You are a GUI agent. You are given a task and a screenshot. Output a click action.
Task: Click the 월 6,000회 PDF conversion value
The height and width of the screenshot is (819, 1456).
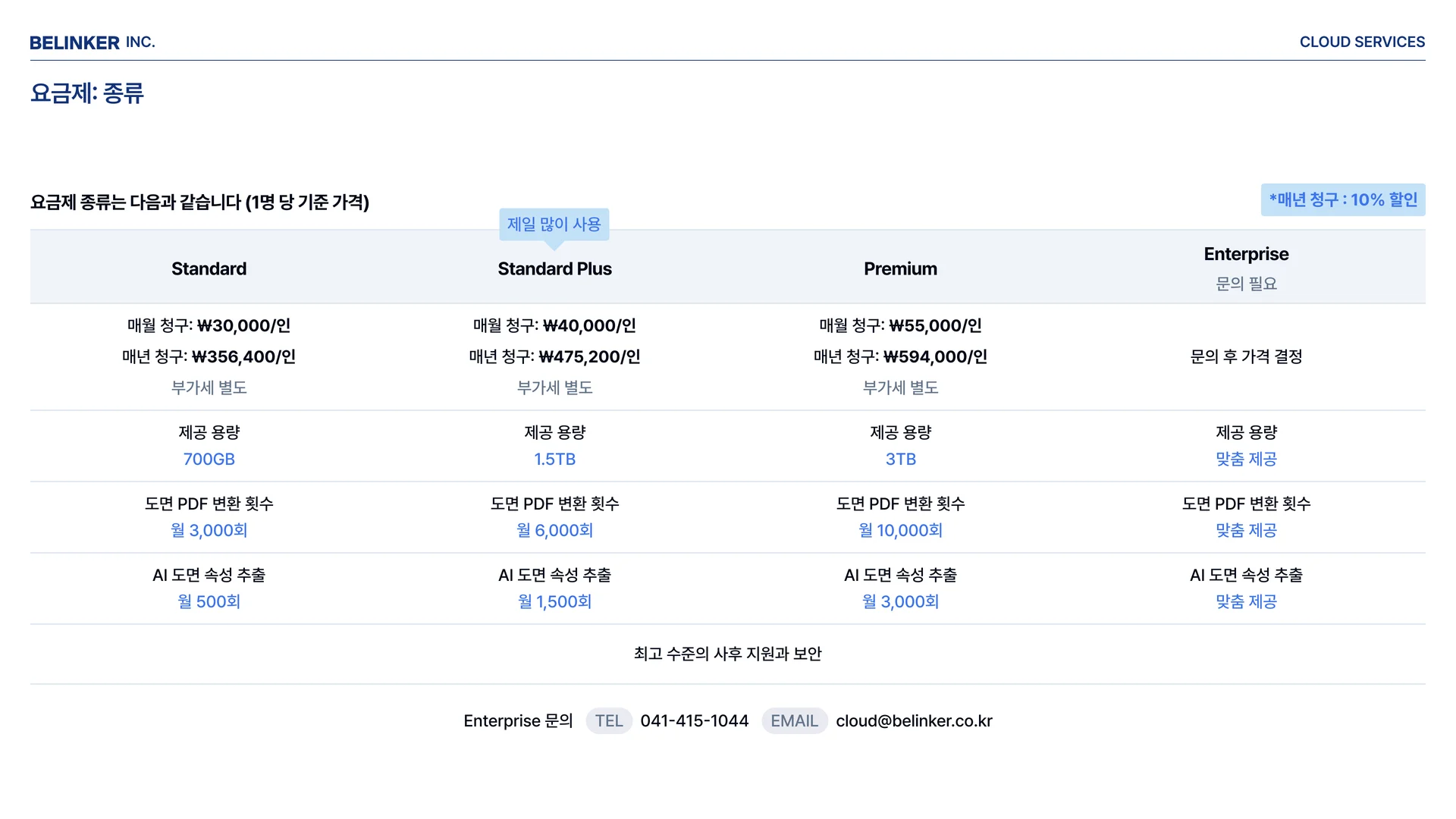554,531
